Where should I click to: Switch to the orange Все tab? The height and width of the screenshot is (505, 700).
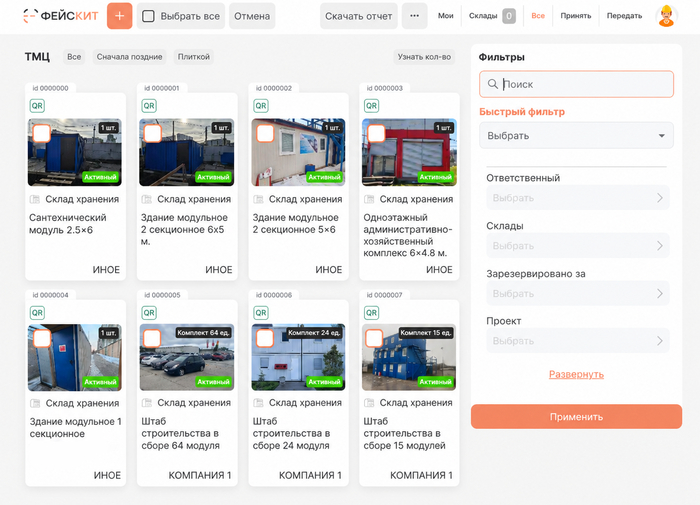(x=538, y=16)
